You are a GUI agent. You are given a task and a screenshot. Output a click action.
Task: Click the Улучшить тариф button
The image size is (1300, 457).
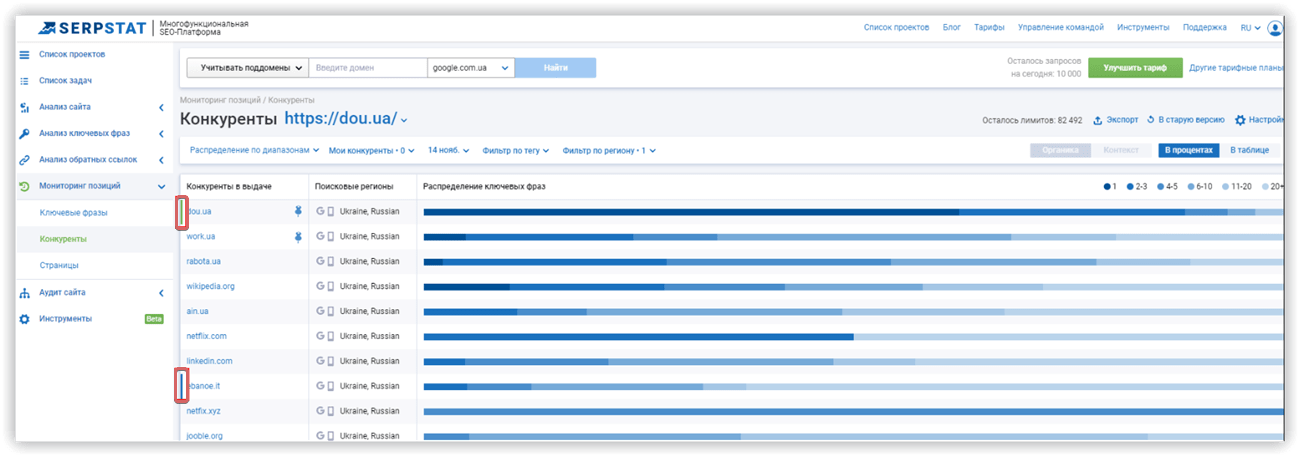1135,68
